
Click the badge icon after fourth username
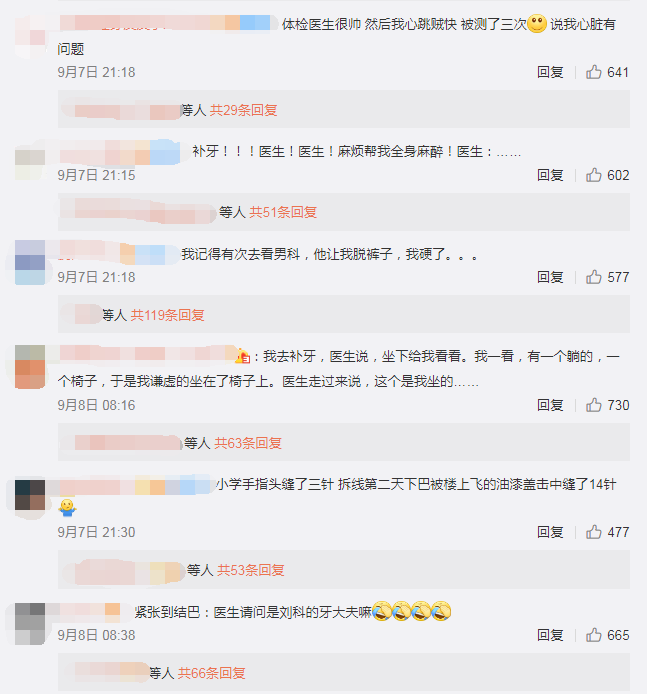click(243, 356)
